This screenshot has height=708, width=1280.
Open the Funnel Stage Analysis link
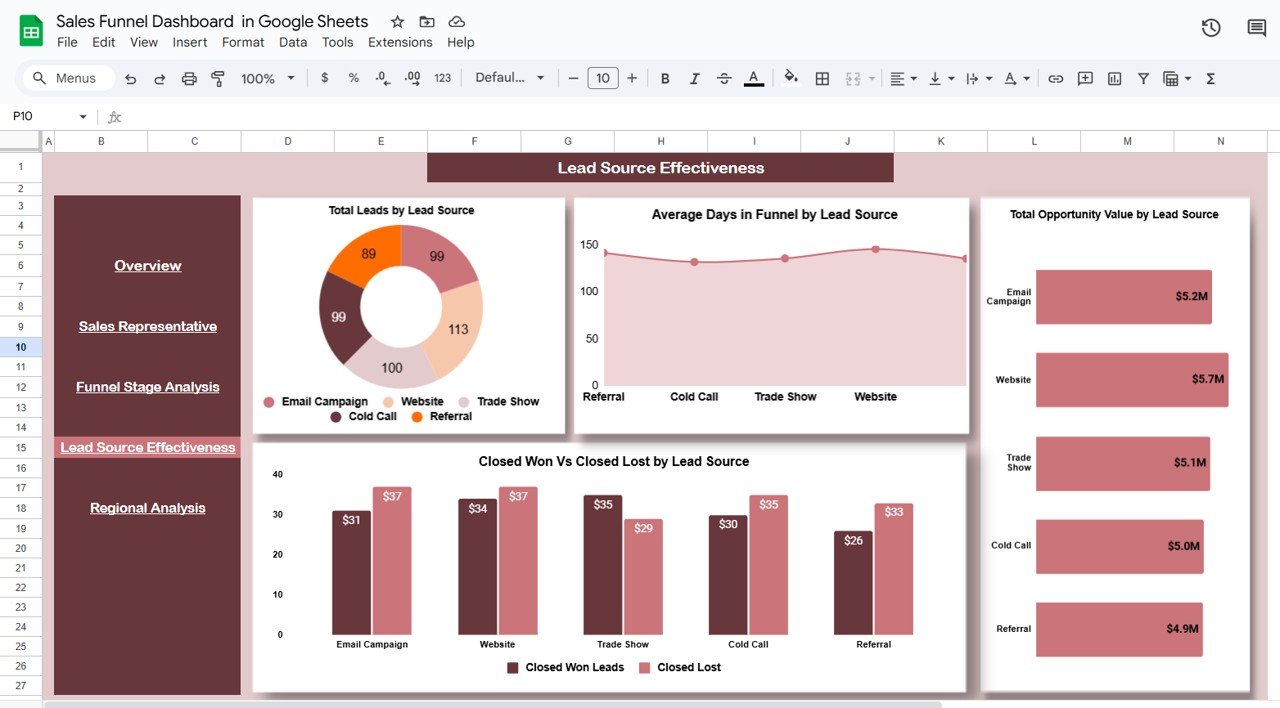[x=147, y=387]
